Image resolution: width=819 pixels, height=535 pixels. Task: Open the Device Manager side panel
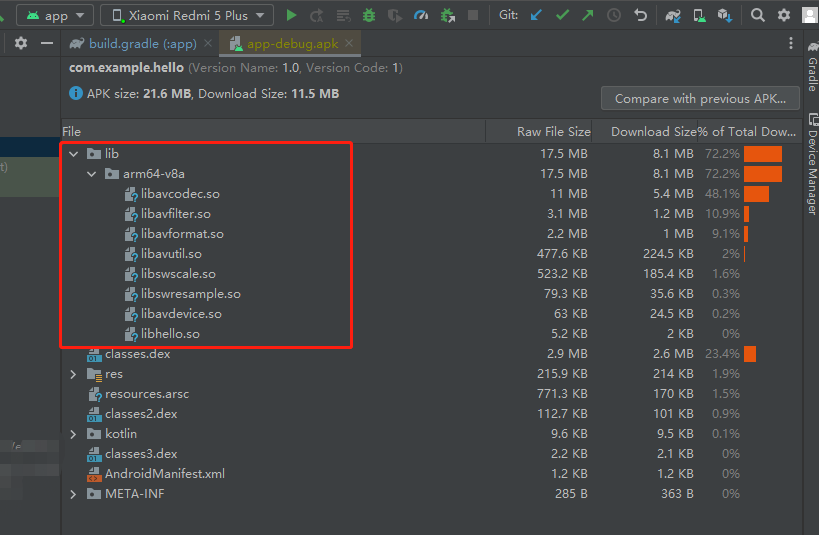coord(811,170)
